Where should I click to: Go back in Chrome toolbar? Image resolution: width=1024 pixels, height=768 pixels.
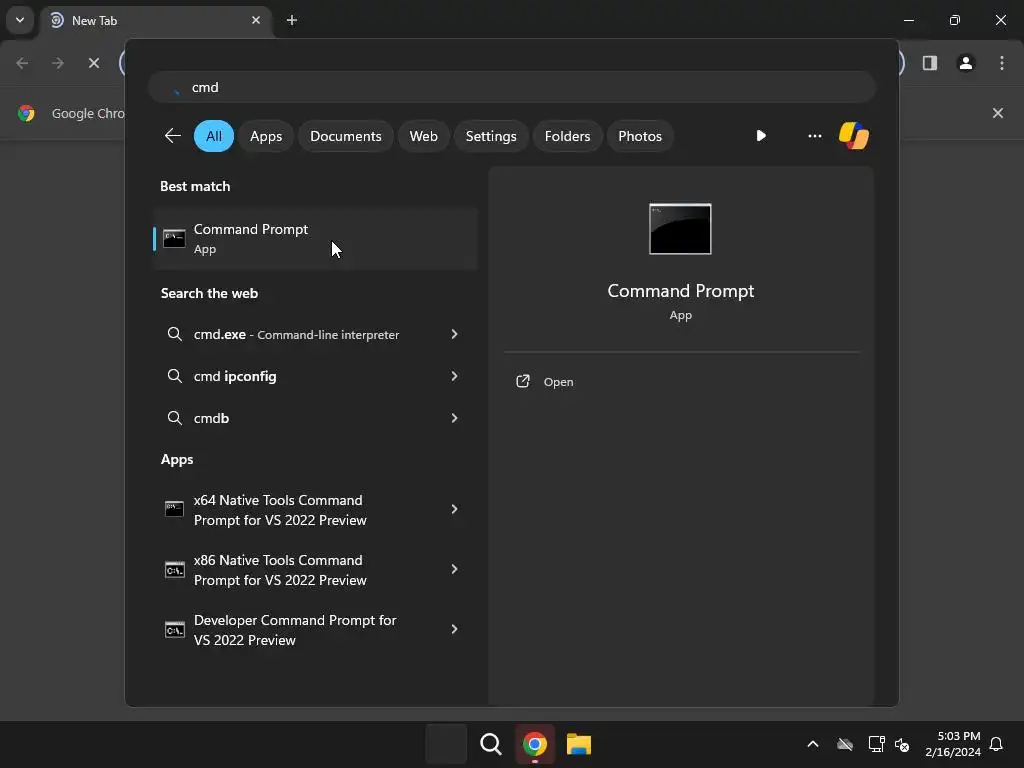(22, 63)
